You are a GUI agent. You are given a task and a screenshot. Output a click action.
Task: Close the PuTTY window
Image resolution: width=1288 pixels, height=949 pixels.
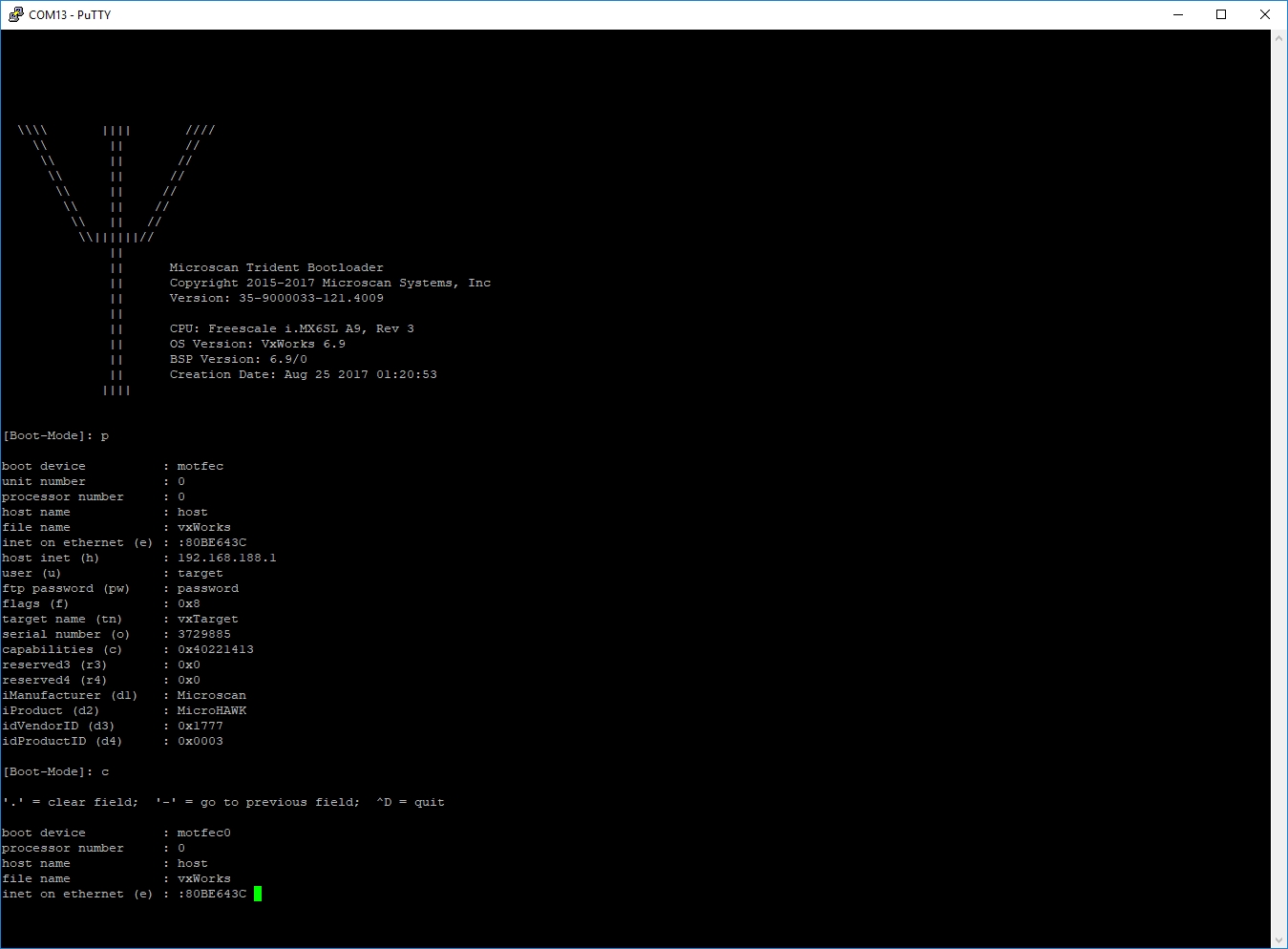click(1265, 14)
